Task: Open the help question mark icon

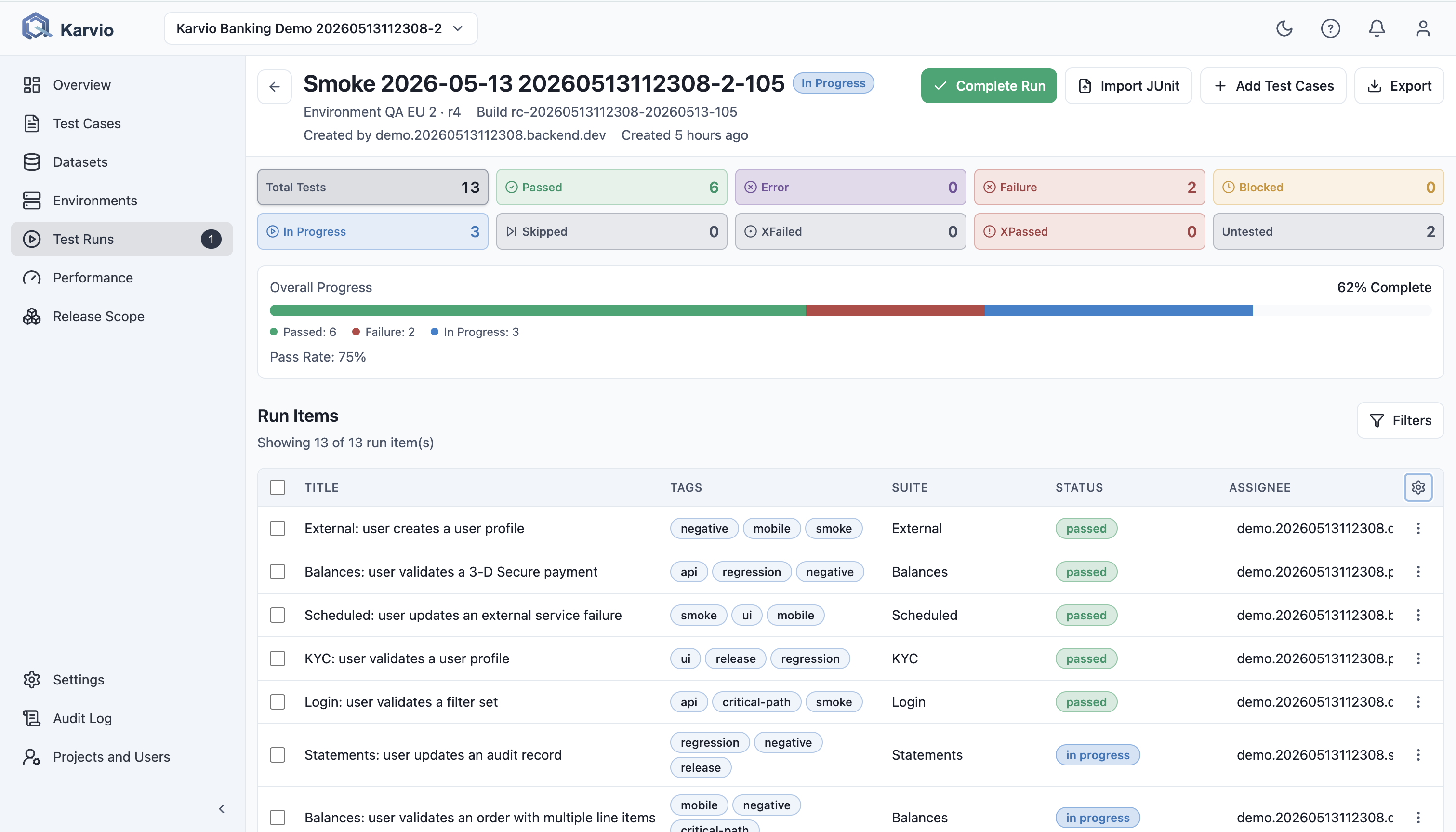Action: (x=1330, y=28)
